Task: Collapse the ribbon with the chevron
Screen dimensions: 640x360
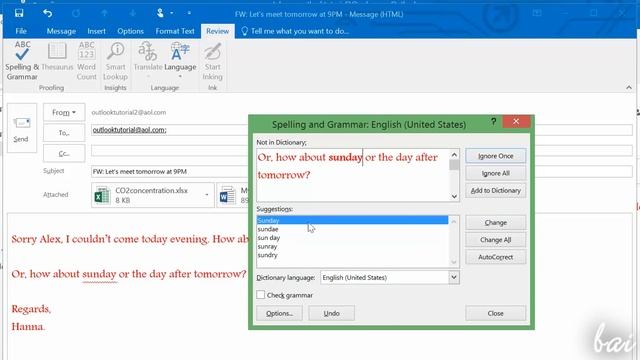Action: 629,87
